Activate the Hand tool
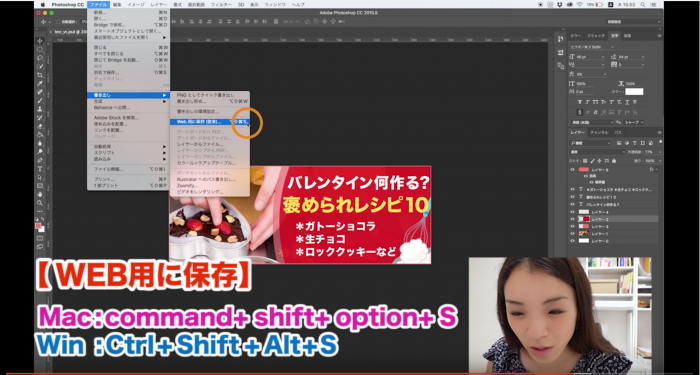The height and width of the screenshot is (375, 700). (x=40, y=194)
